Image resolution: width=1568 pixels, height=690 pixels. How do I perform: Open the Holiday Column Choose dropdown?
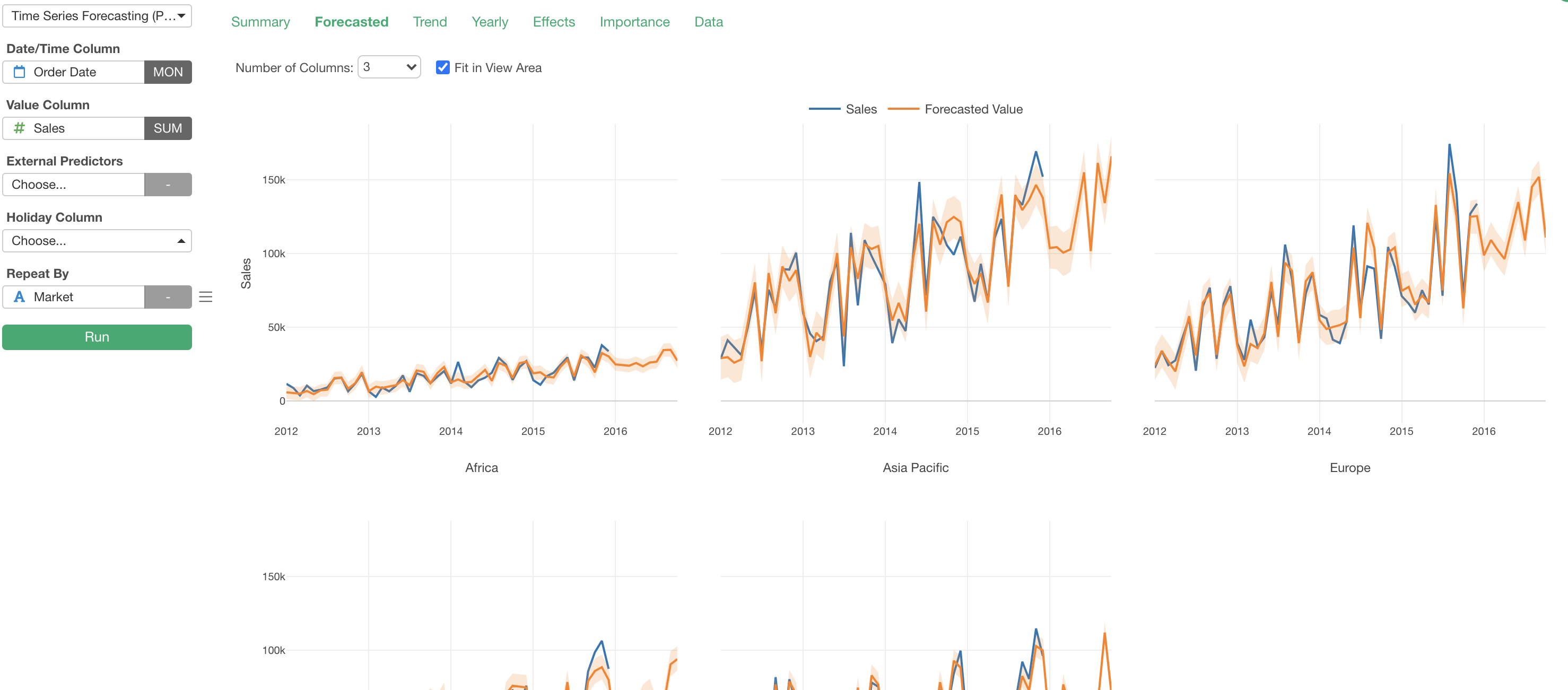tap(98, 241)
